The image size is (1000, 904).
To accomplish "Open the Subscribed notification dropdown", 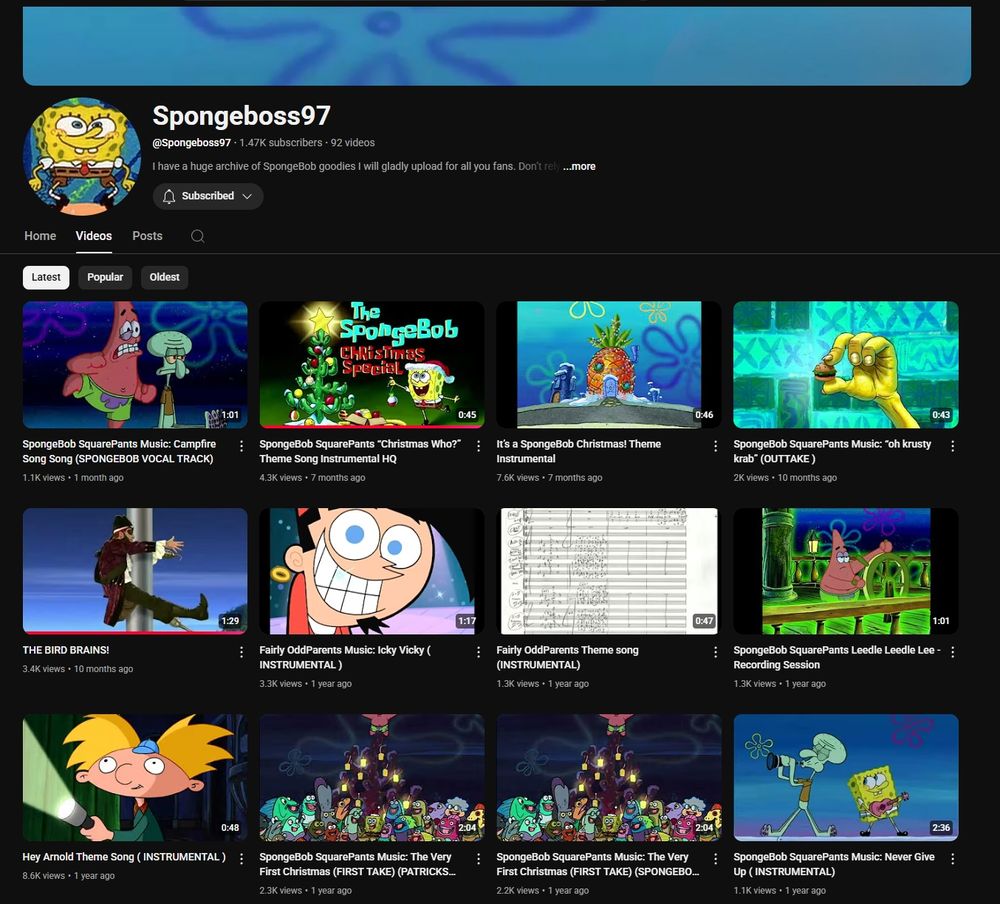I will point(208,196).
